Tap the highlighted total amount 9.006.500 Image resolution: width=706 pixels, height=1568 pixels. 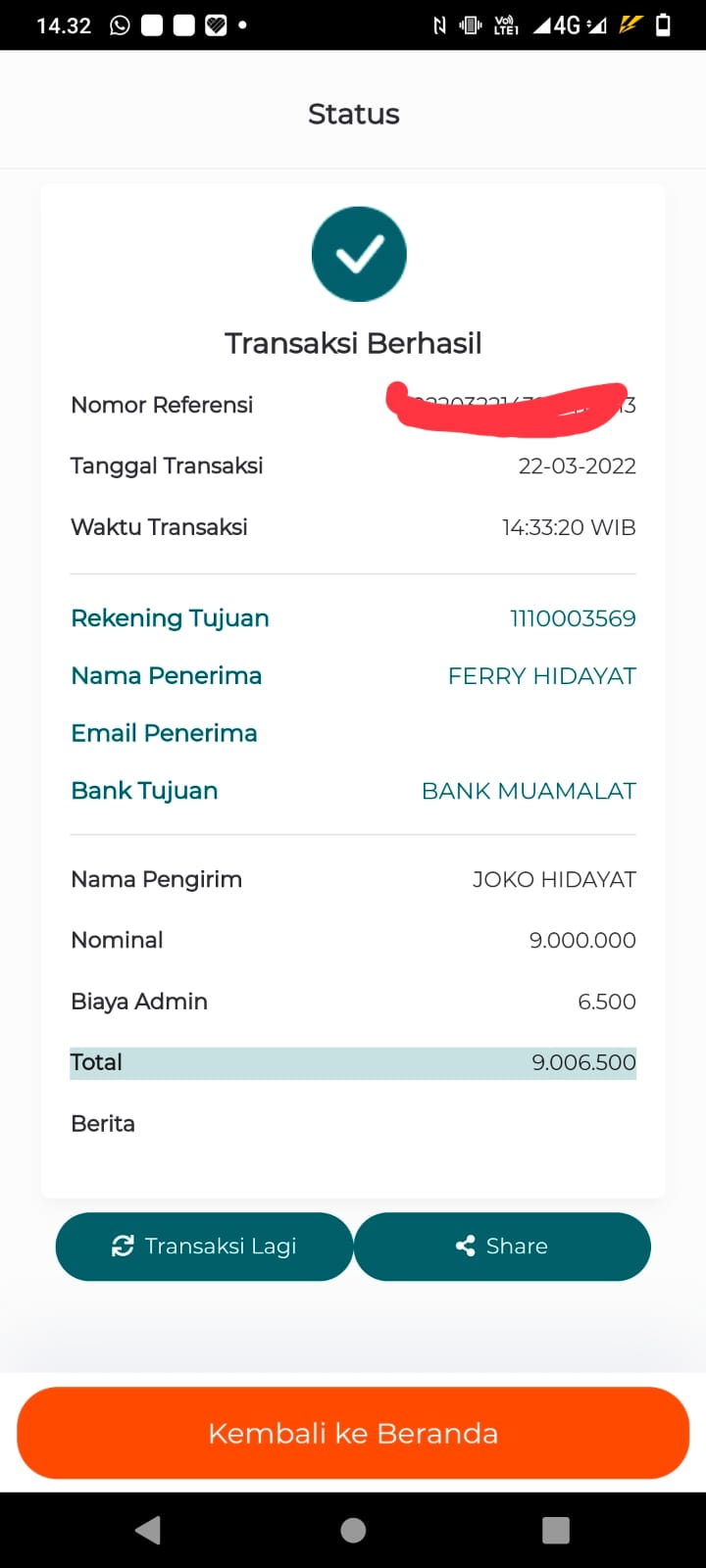click(x=583, y=1062)
